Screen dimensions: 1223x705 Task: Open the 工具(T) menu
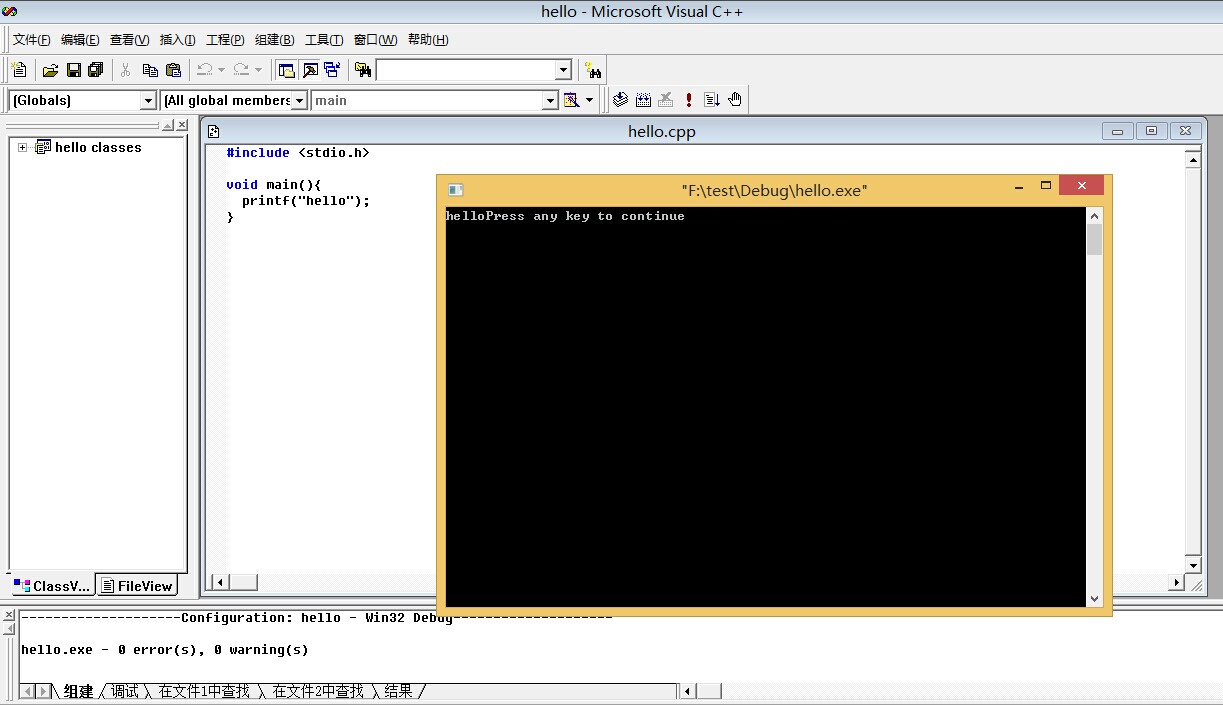tap(324, 40)
